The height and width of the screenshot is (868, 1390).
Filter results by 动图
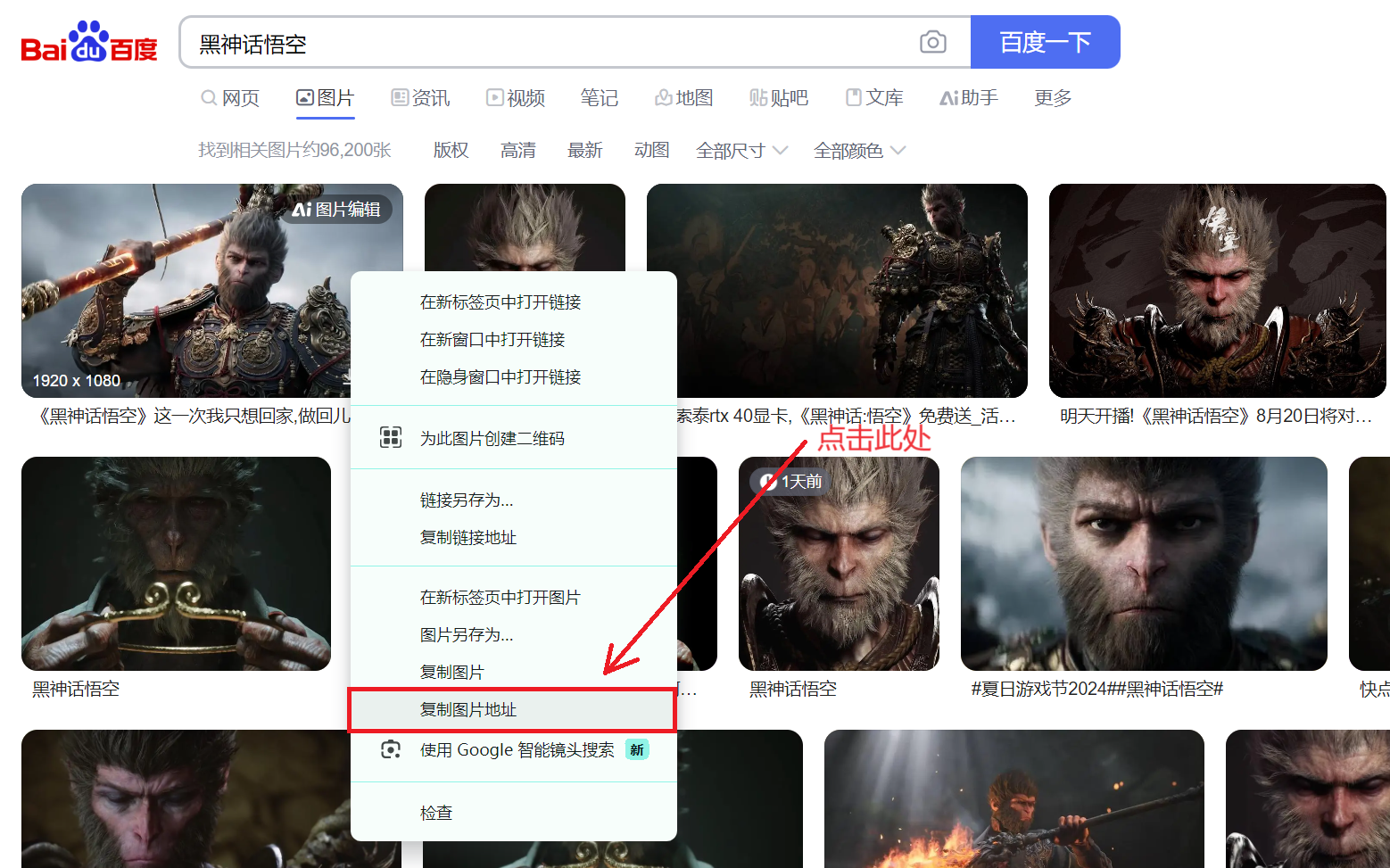coord(652,151)
